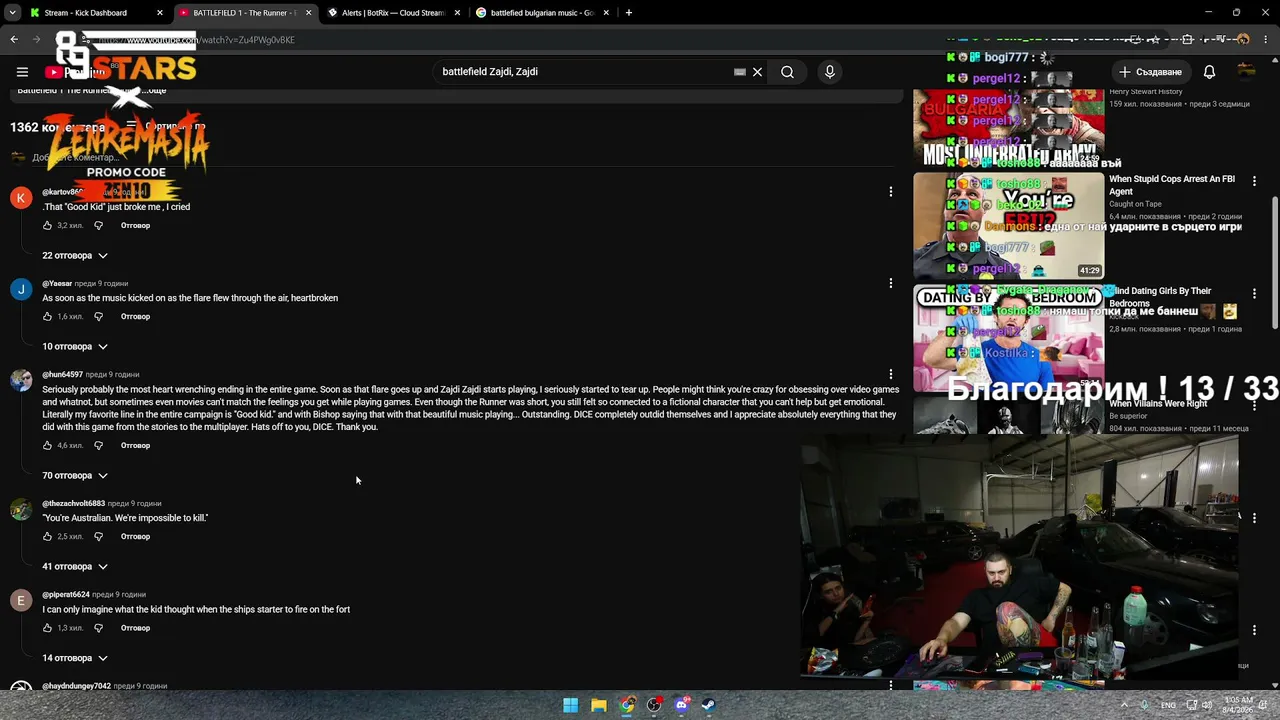The image size is (1280, 720).
Task: Open more actions on @hun64597's comment
Action: [891, 374]
